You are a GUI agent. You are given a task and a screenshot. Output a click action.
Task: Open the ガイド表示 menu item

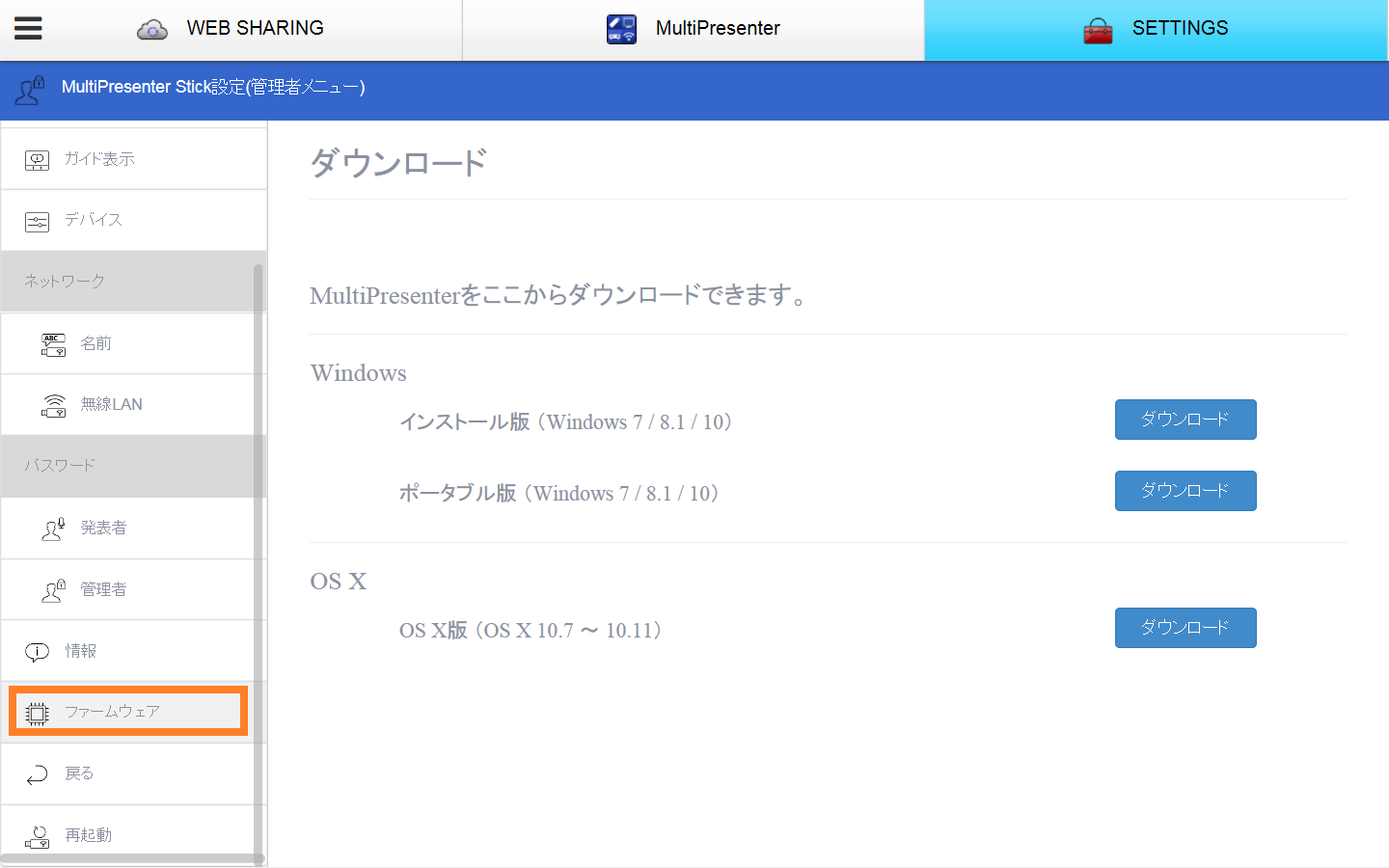[133, 159]
